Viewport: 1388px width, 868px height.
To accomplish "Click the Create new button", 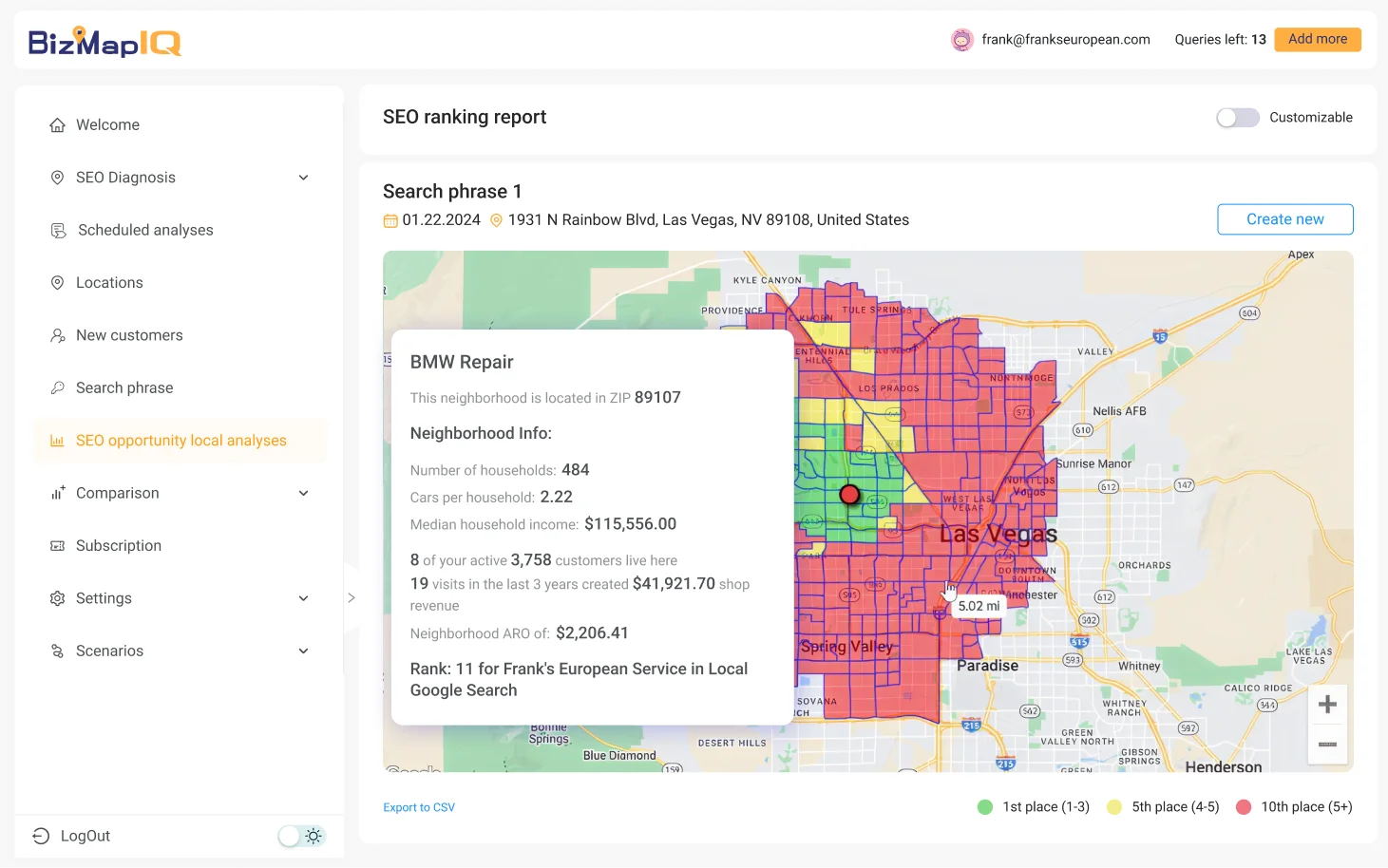I will point(1284,219).
